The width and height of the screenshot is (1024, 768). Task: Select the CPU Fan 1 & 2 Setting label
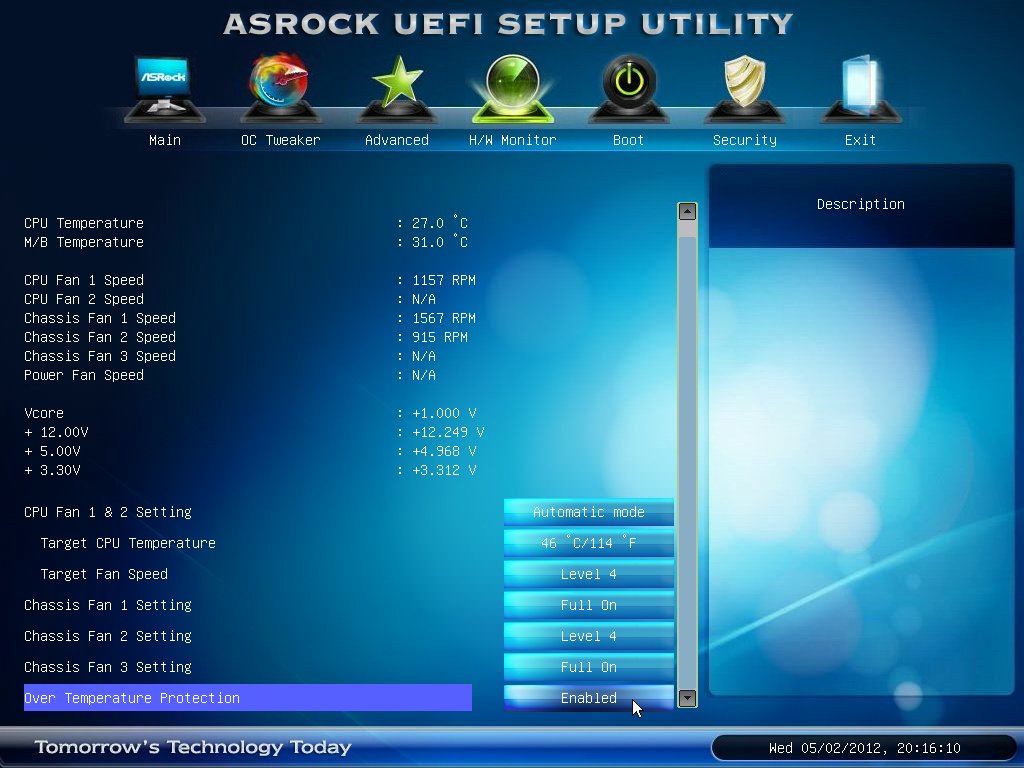click(x=108, y=512)
